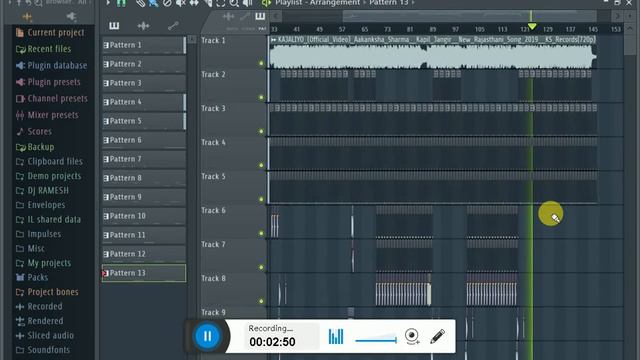Select Pattern 13 in the picker
Image resolution: width=640 pixels, height=360 pixels.
click(x=144, y=273)
